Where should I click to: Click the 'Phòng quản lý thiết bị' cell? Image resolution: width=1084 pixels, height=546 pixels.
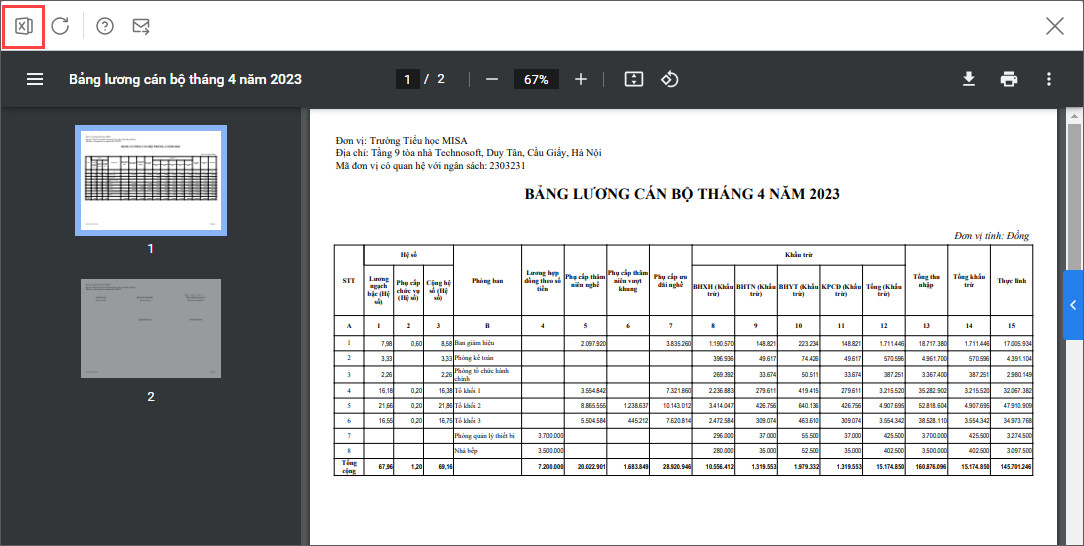tap(487, 436)
